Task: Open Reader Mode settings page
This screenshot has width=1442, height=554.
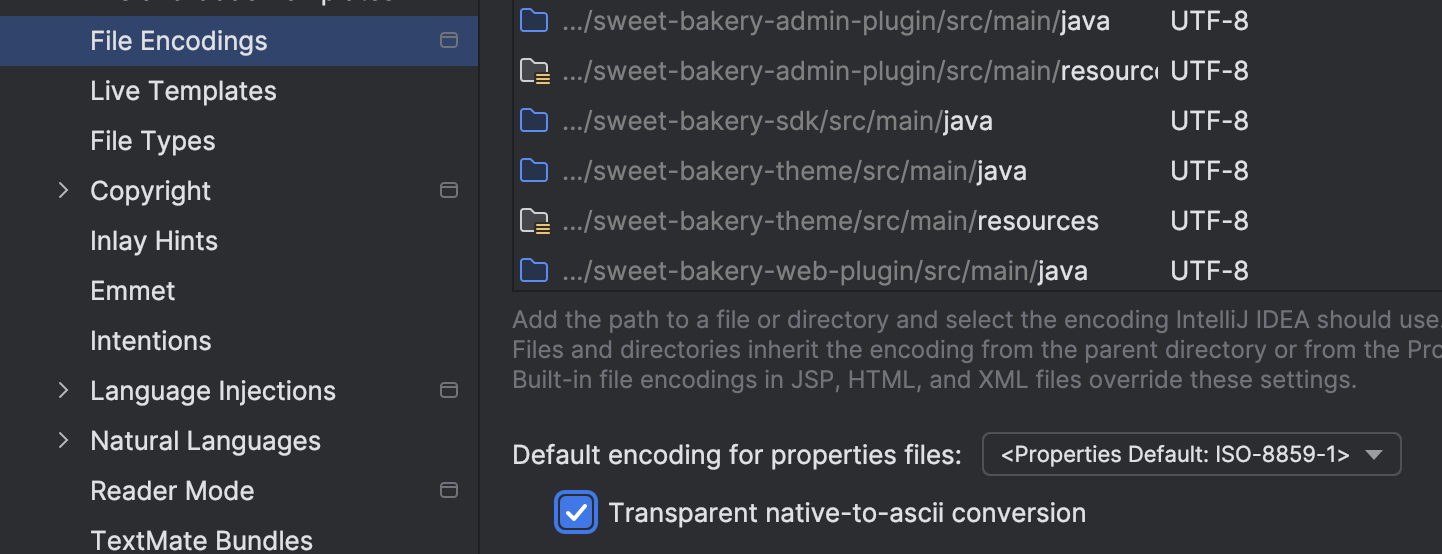Action: [172, 491]
